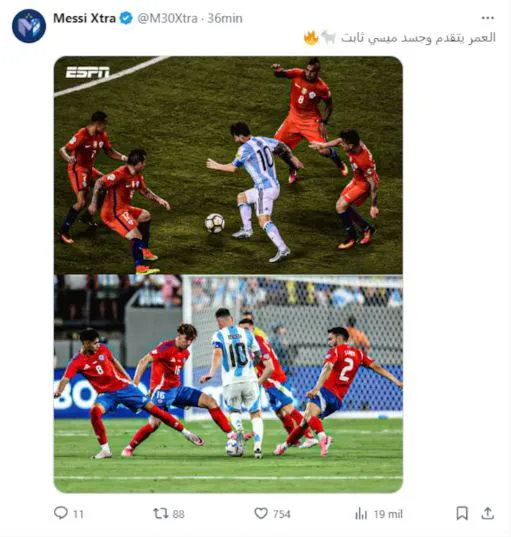The width and height of the screenshot is (511, 537).
Task: Share the tweet via upload arrow icon
Action: [x=487, y=513]
